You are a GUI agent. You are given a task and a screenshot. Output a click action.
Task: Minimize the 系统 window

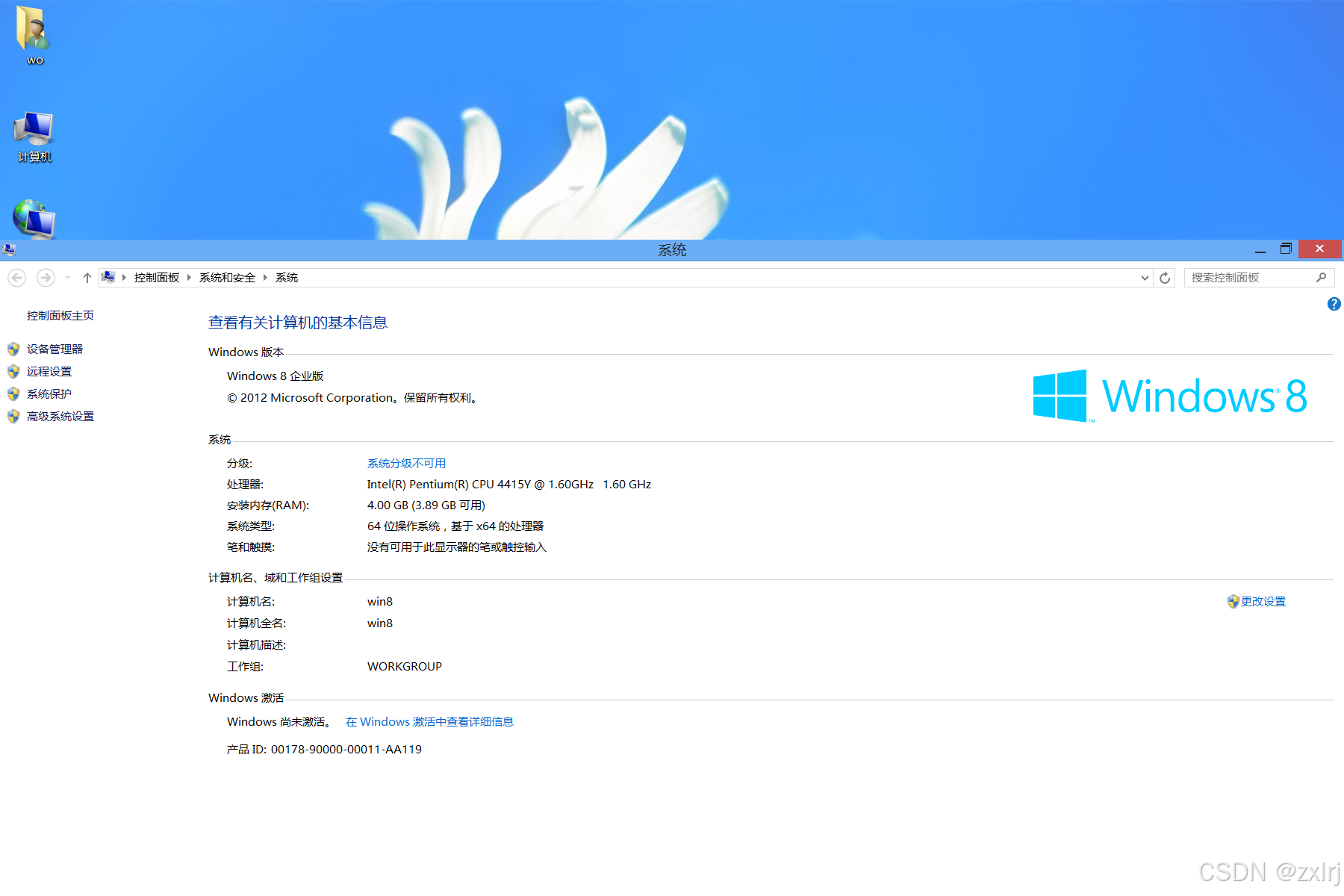[1260, 249]
